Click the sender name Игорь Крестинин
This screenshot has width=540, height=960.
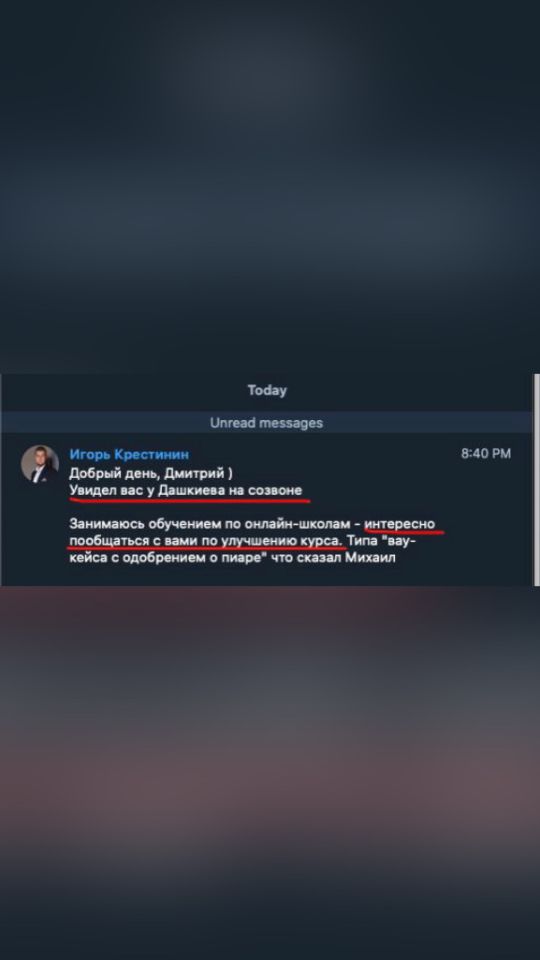(x=129, y=454)
